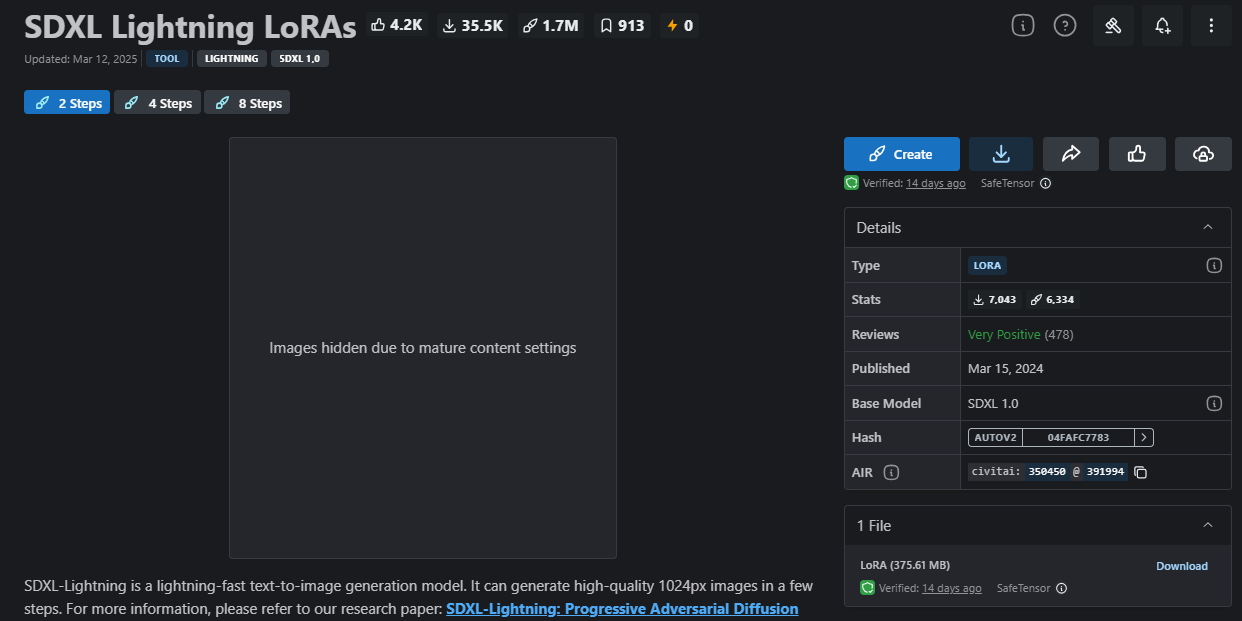1242x621 pixels.
Task: Click the cloud lock icon button
Action: (1203, 154)
